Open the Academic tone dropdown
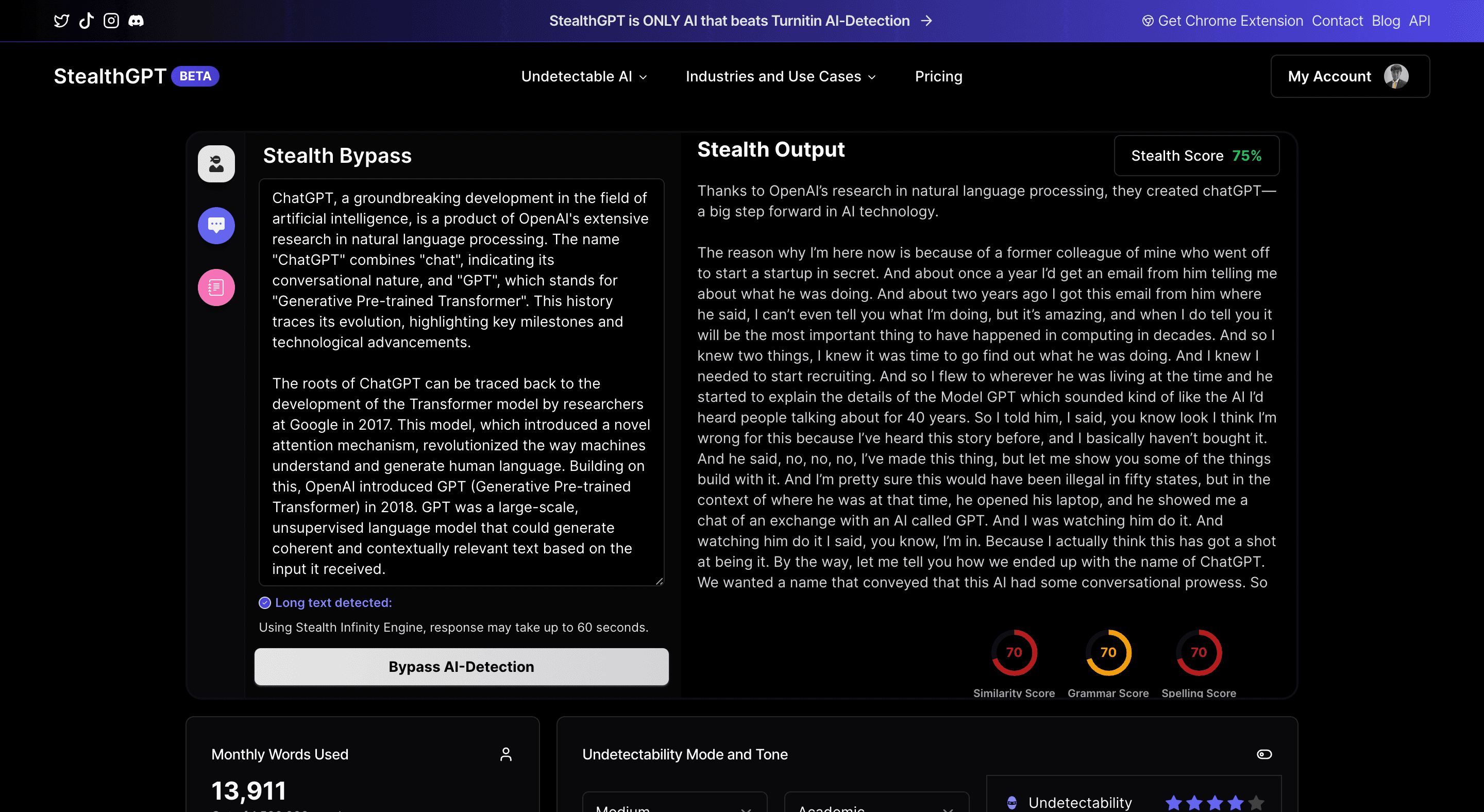The height and width of the screenshot is (812, 1484). click(875, 805)
